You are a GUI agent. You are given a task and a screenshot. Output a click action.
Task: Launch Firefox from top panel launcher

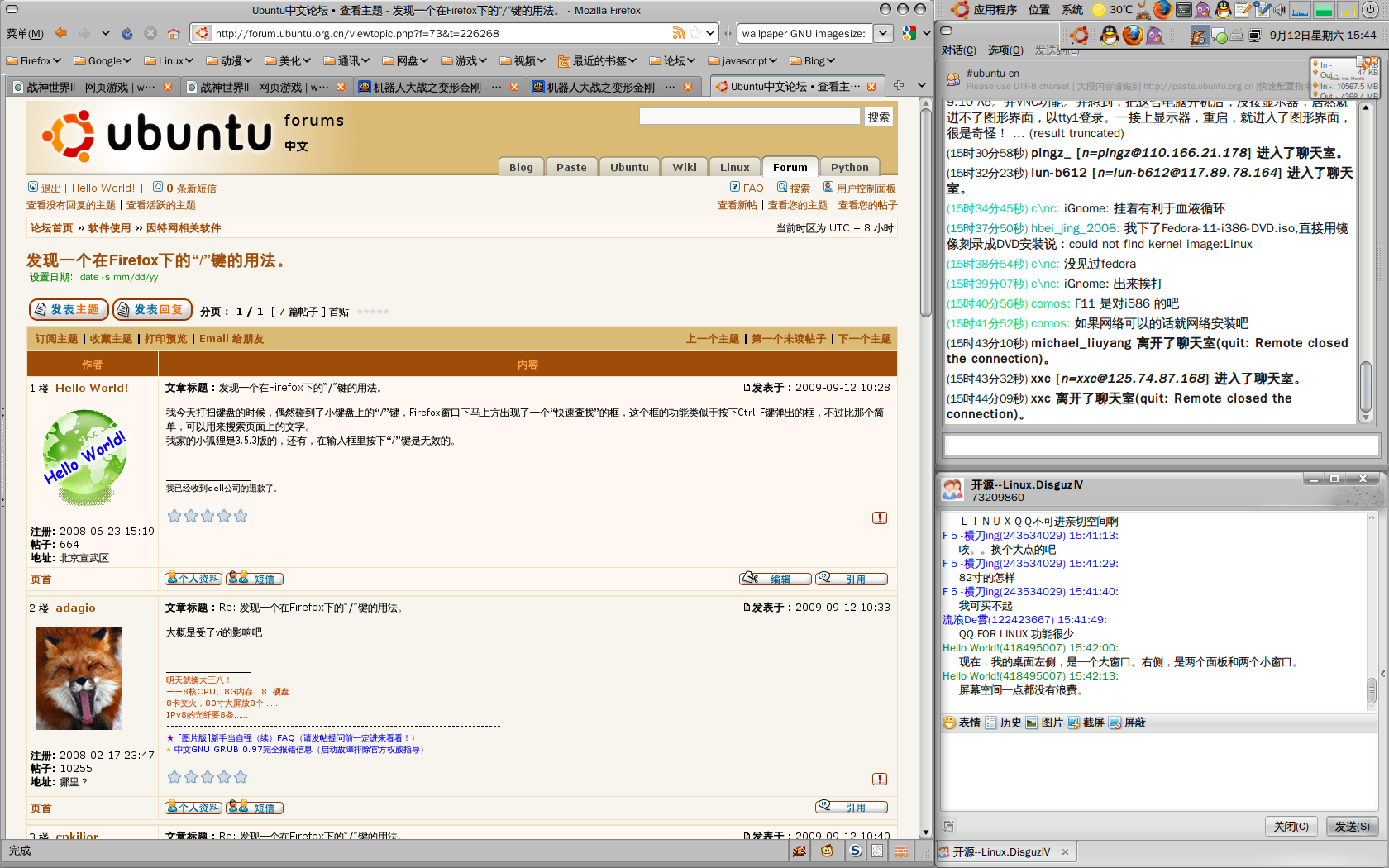coord(1162,9)
